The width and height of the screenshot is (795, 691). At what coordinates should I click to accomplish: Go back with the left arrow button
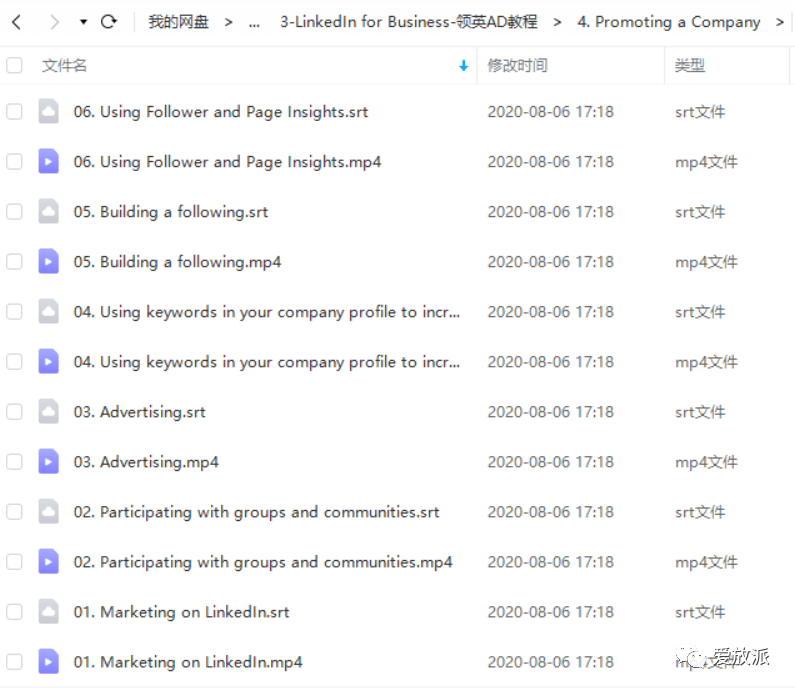click(17, 22)
